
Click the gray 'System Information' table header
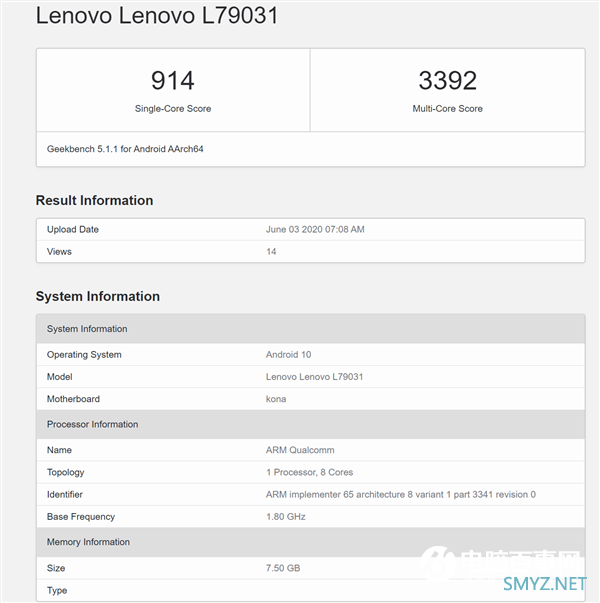[311, 329]
